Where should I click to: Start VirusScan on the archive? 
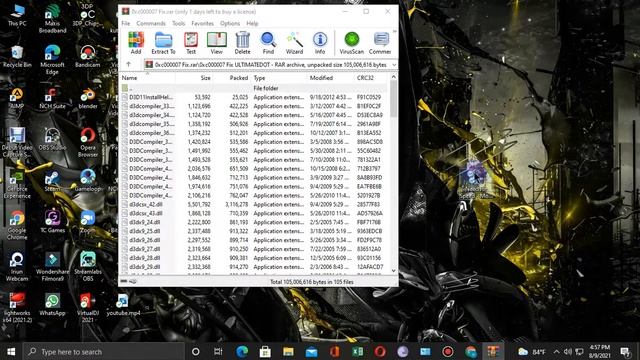[351, 43]
